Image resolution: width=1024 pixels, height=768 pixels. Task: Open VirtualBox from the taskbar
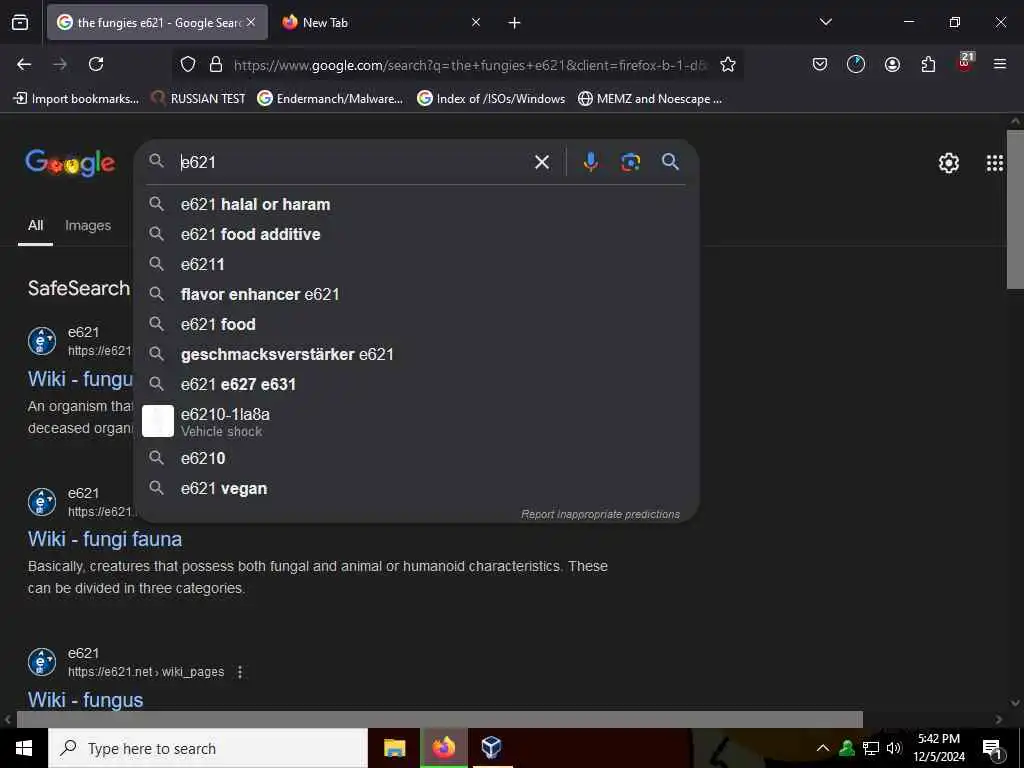pos(491,748)
